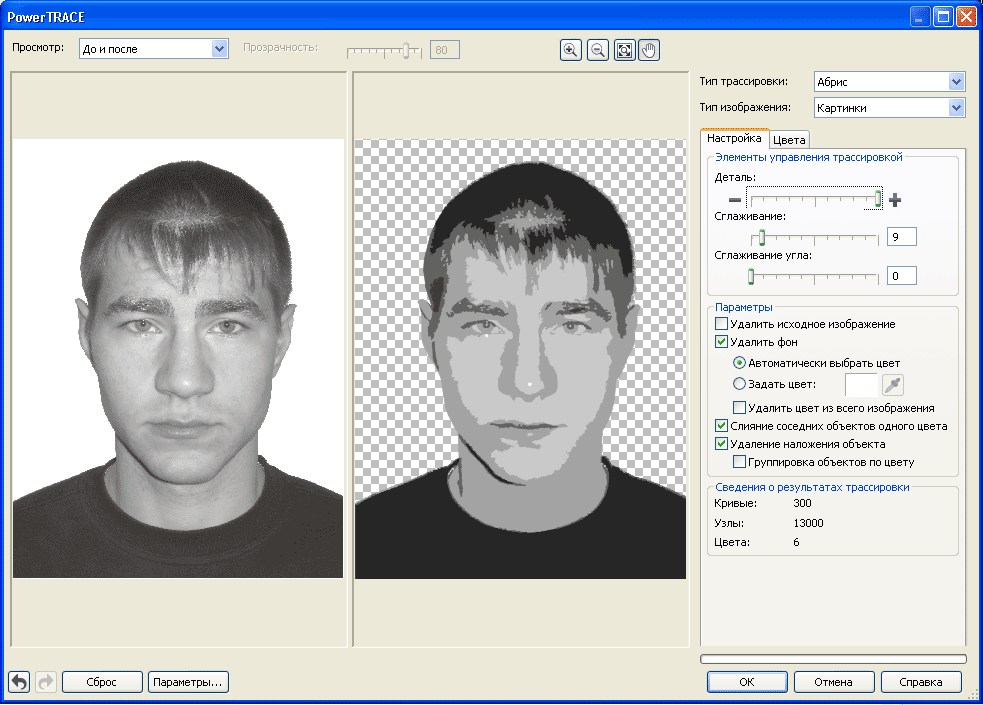The image size is (983, 705).
Task: Click the Сглаживание value field showing 9
Action: [x=902, y=237]
